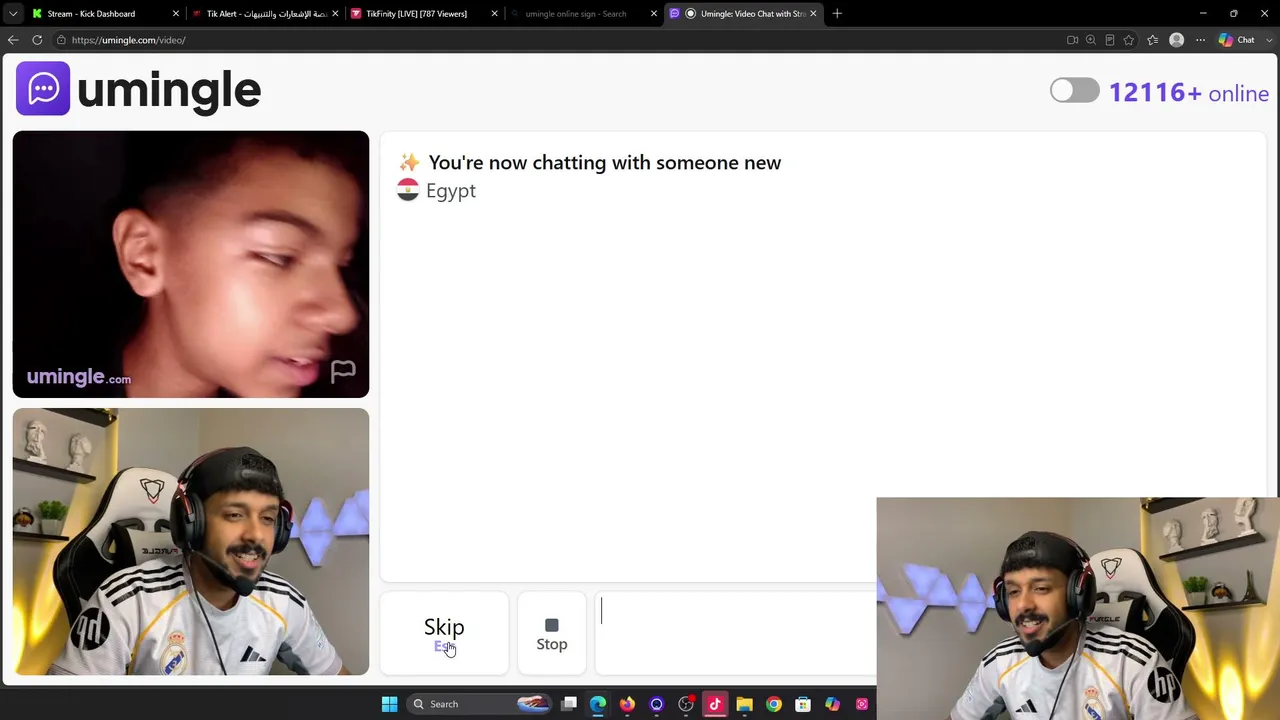Open the Windows Start menu

click(389, 704)
